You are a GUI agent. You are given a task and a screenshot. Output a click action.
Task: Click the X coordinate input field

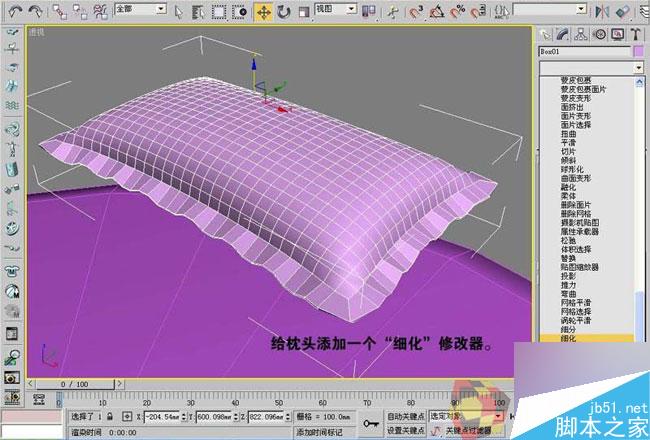pos(162,416)
